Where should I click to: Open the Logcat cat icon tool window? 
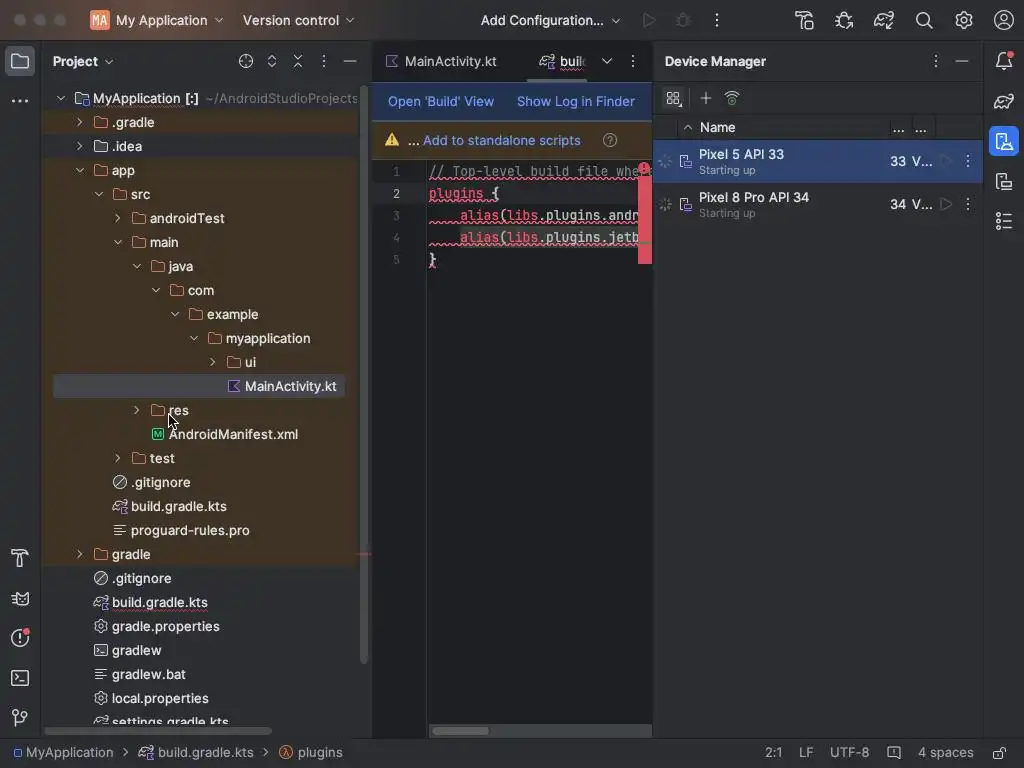click(x=20, y=598)
